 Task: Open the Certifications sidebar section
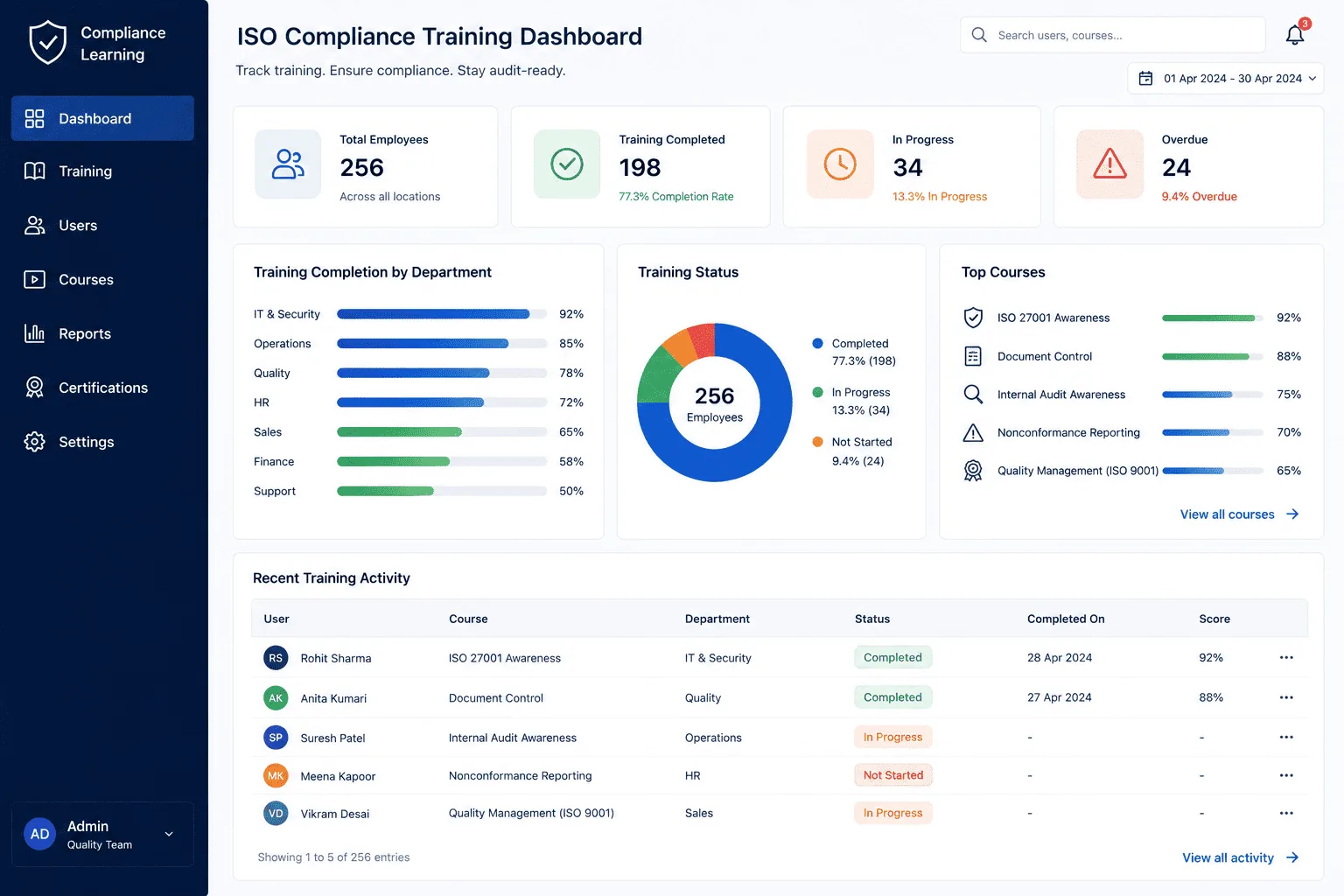point(102,388)
